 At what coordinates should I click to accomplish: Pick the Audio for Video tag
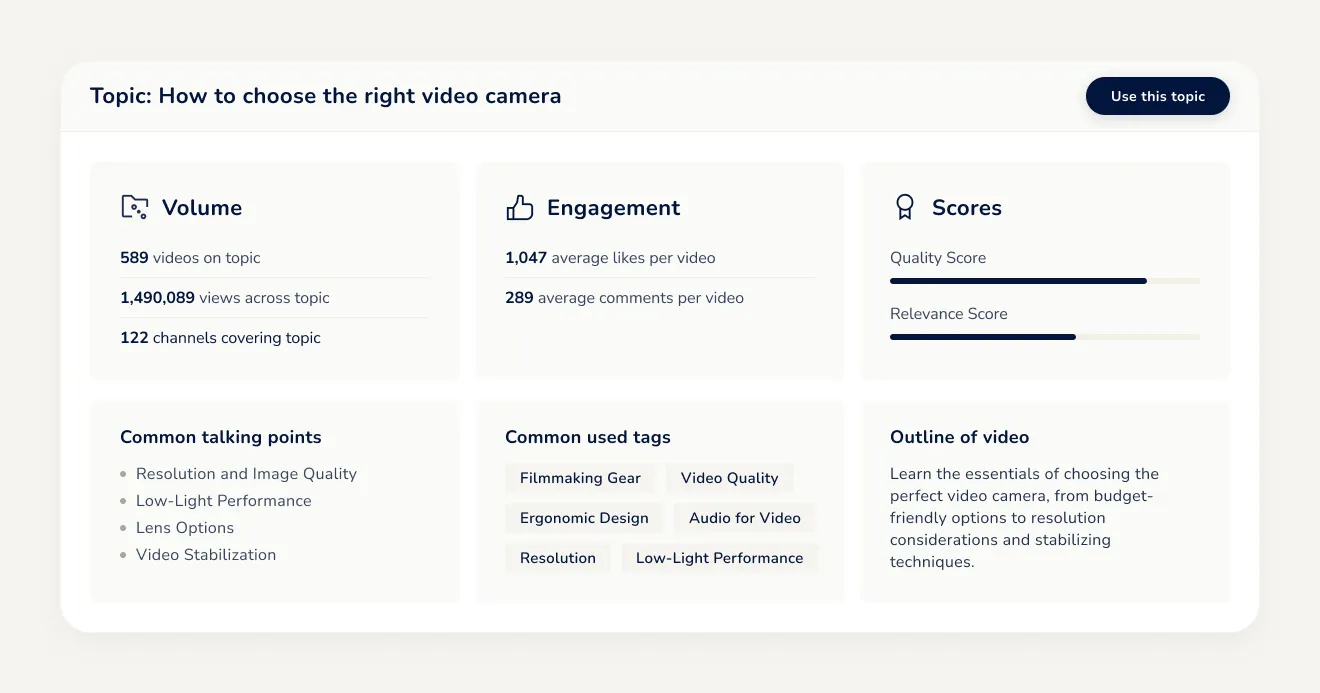[744, 518]
